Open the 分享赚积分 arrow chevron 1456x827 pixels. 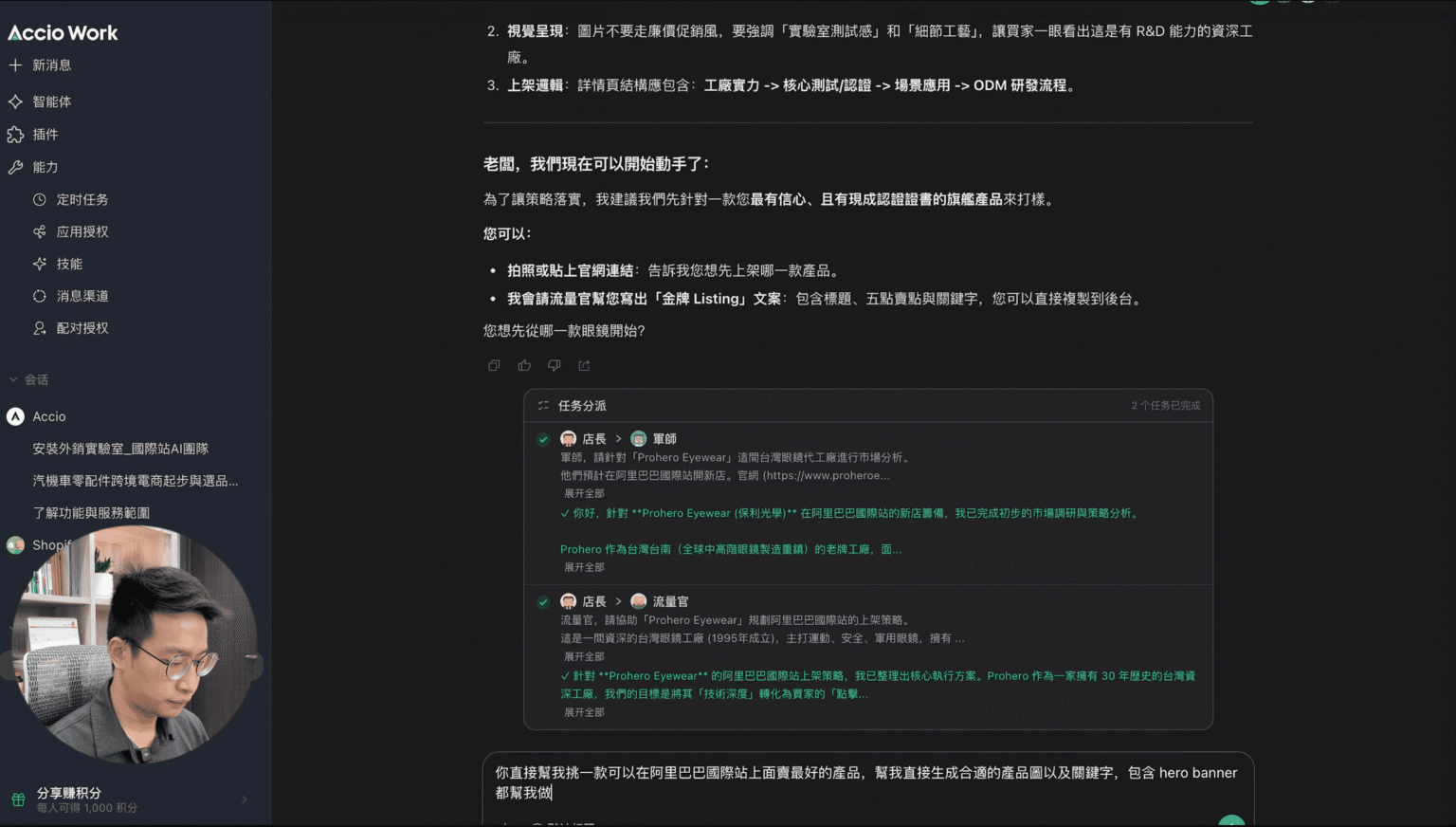tap(244, 799)
